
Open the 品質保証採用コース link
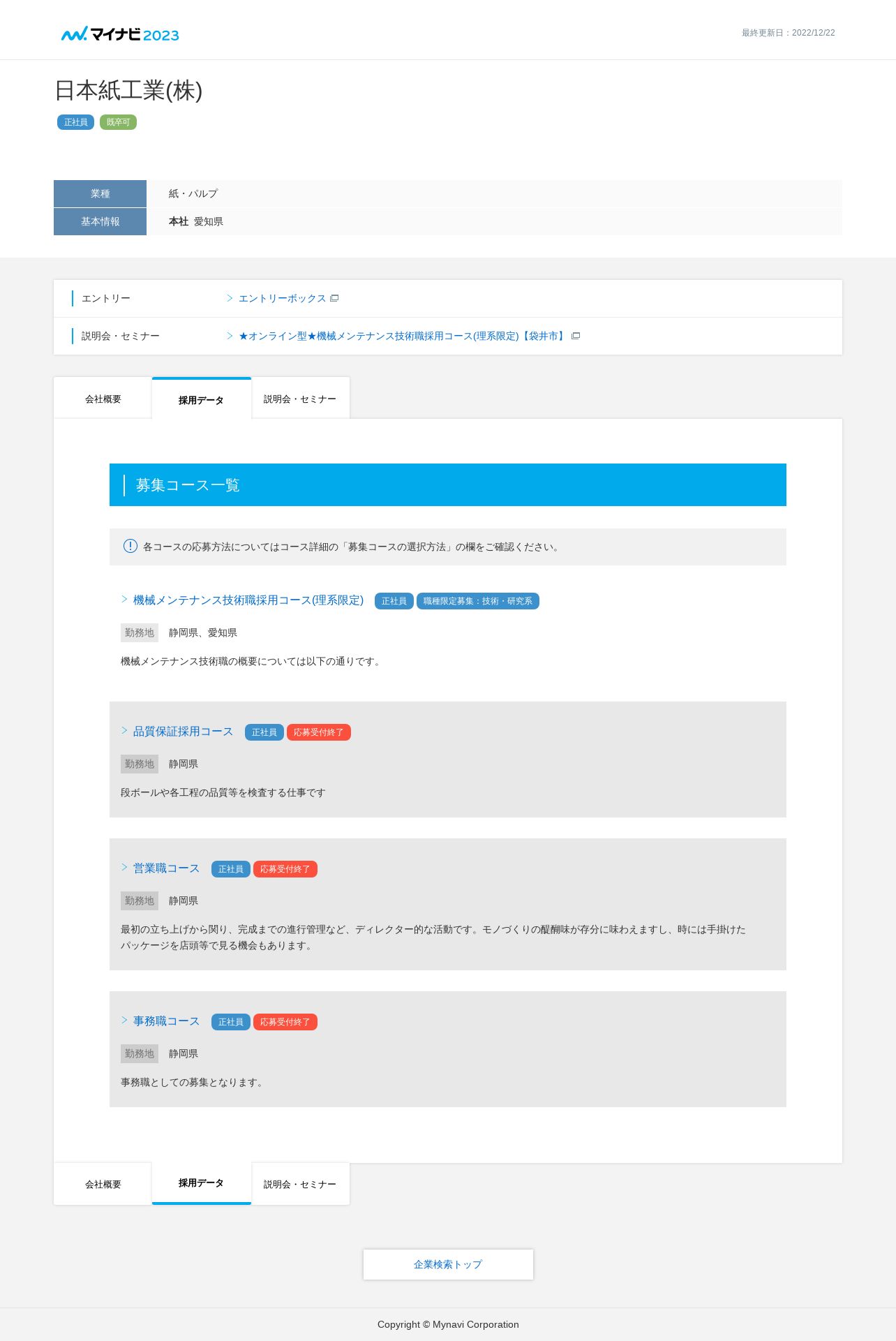[x=183, y=731]
